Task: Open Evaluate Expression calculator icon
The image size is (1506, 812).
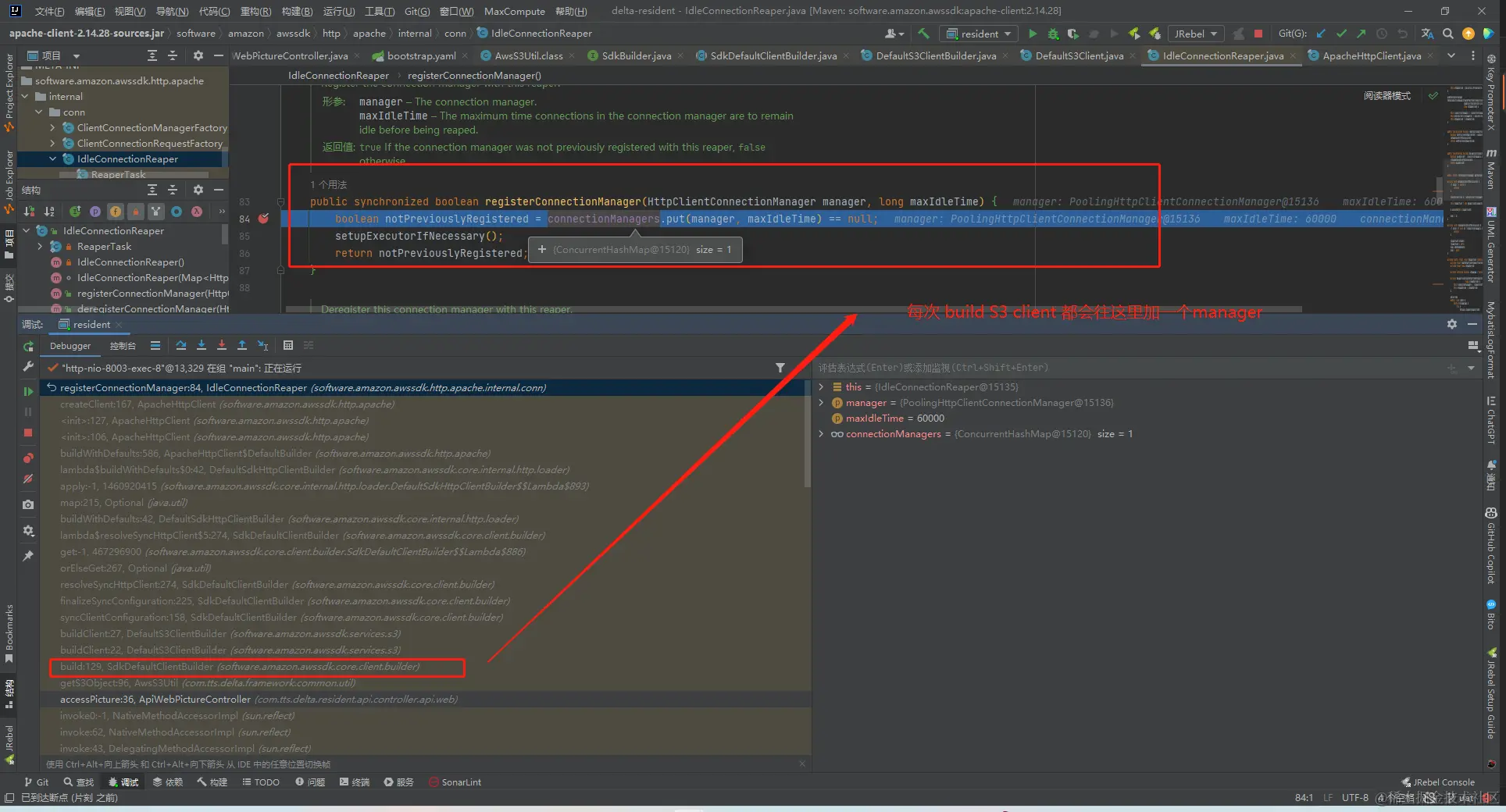Action: pyautogui.click(x=288, y=345)
